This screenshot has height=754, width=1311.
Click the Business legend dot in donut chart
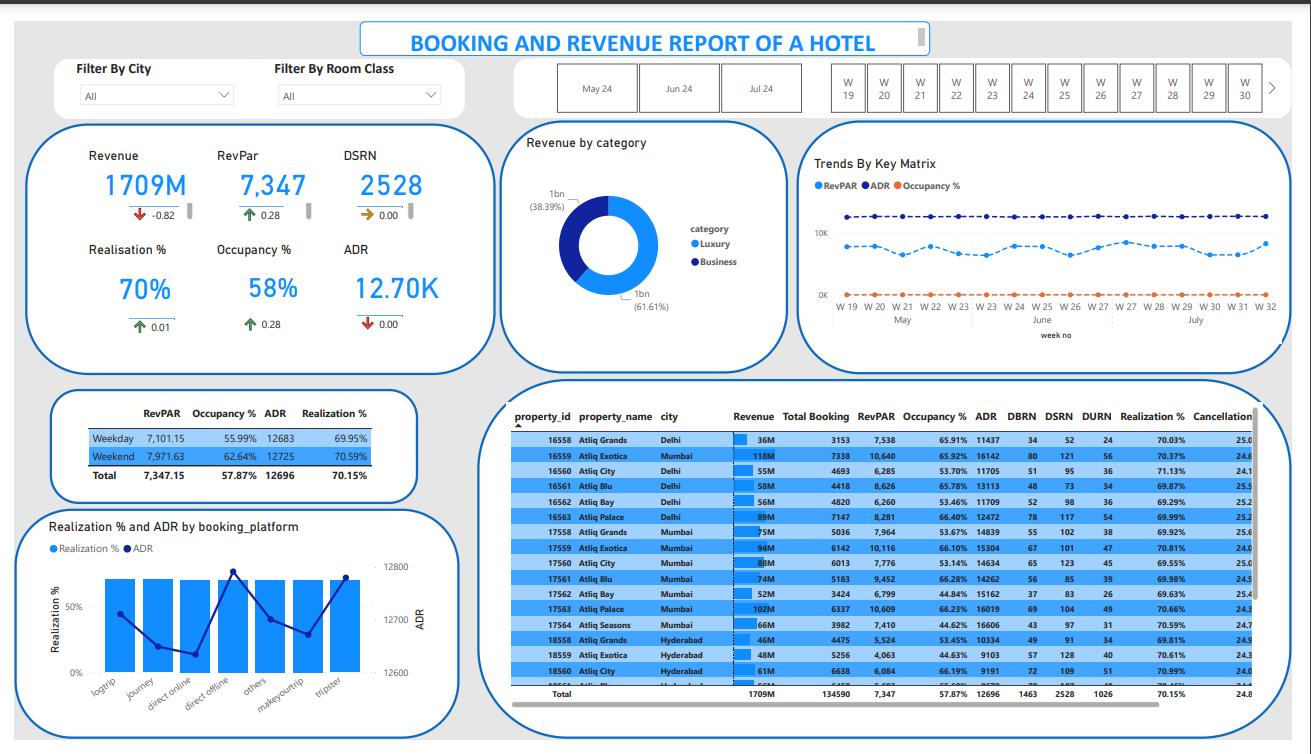pos(694,262)
